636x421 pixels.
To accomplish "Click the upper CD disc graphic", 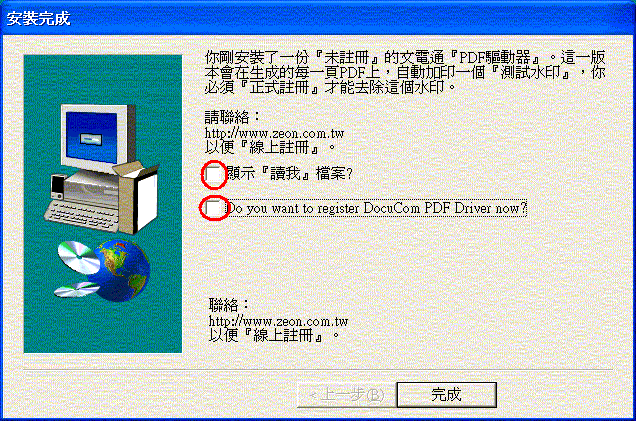I will coord(77,256).
